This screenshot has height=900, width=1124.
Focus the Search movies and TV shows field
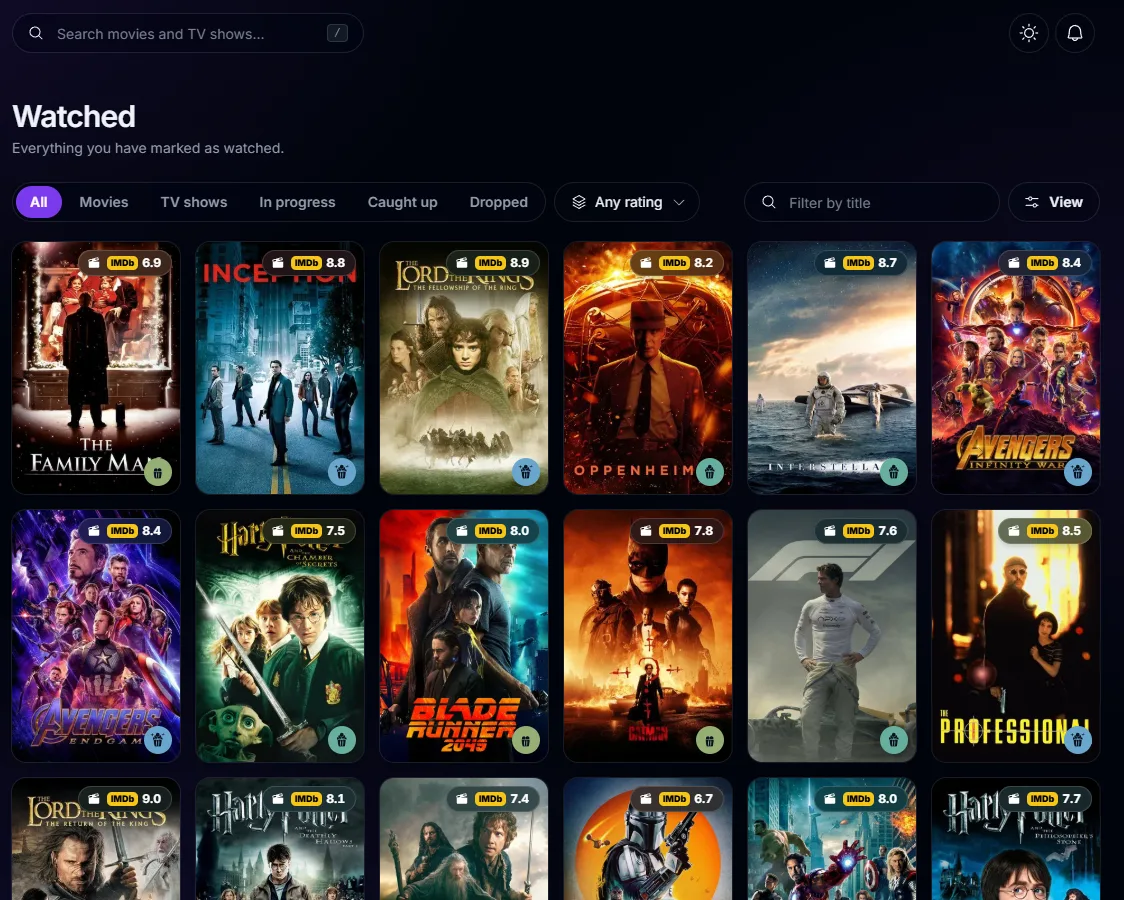(188, 33)
